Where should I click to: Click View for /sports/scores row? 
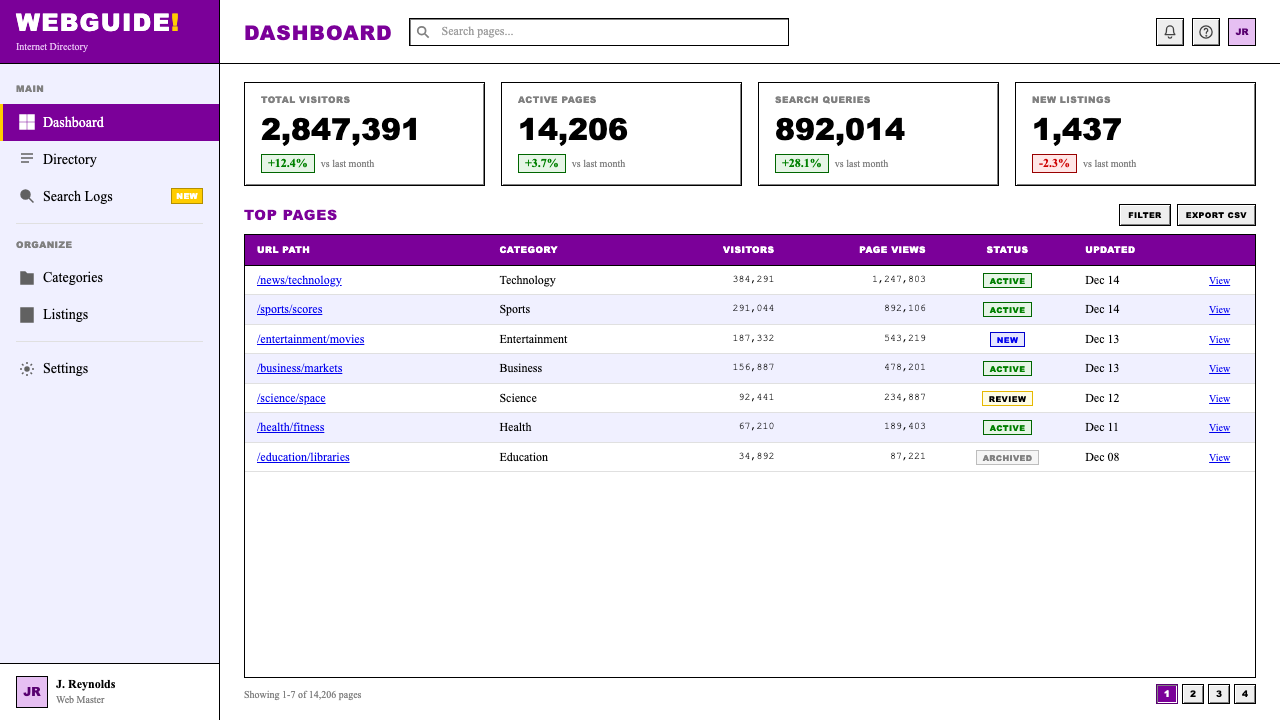(1219, 310)
